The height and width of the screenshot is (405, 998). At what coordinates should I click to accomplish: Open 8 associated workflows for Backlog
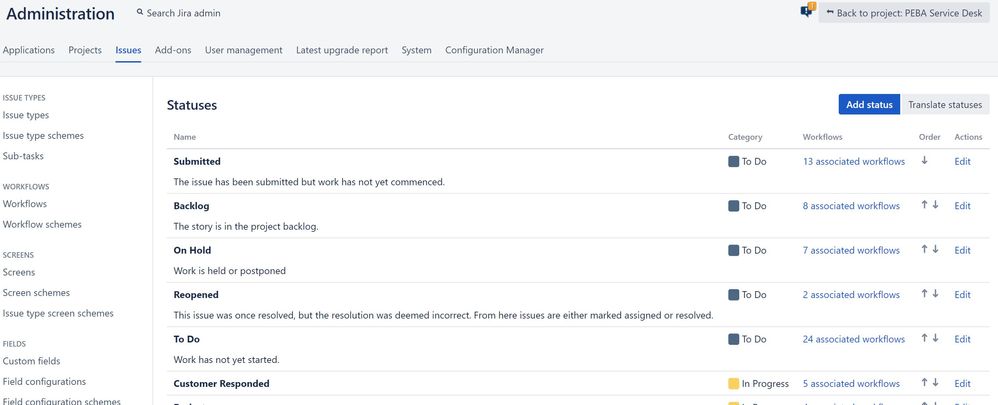(851, 206)
